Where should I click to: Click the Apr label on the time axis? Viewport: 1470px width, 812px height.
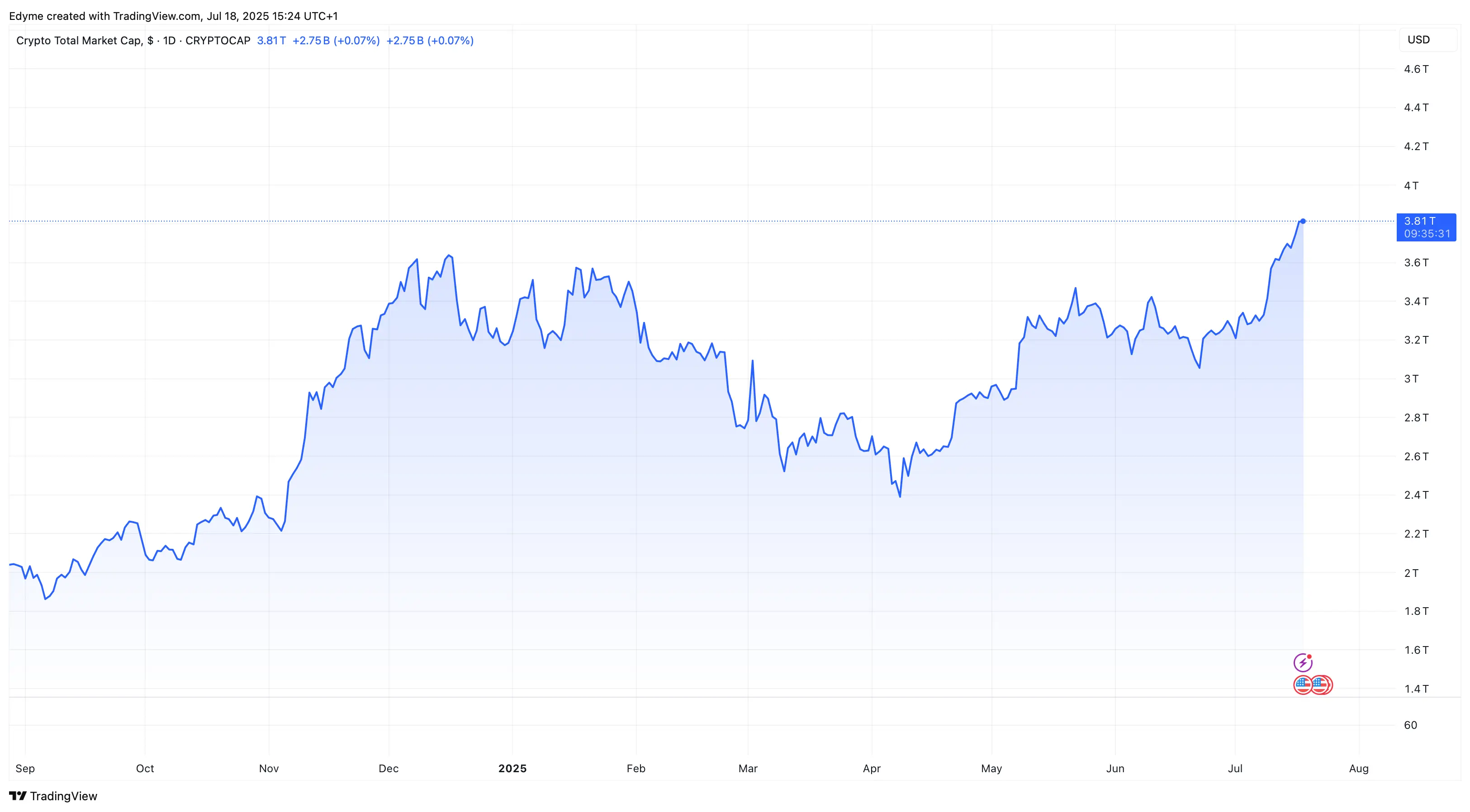(x=872, y=769)
